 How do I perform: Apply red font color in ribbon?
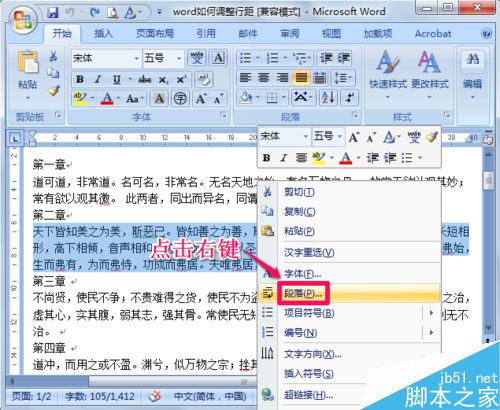coord(107,98)
